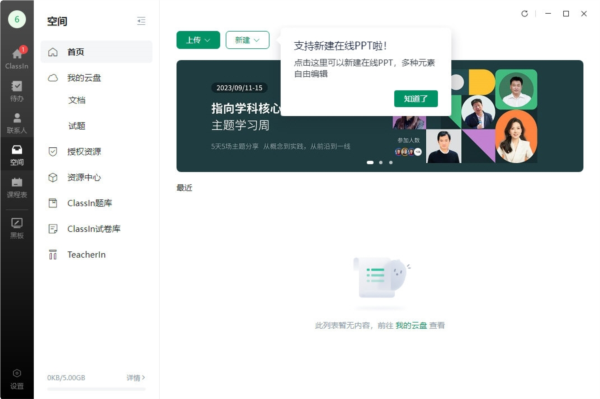Close the ClassIn window
The image size is (600, 399).
584,14
